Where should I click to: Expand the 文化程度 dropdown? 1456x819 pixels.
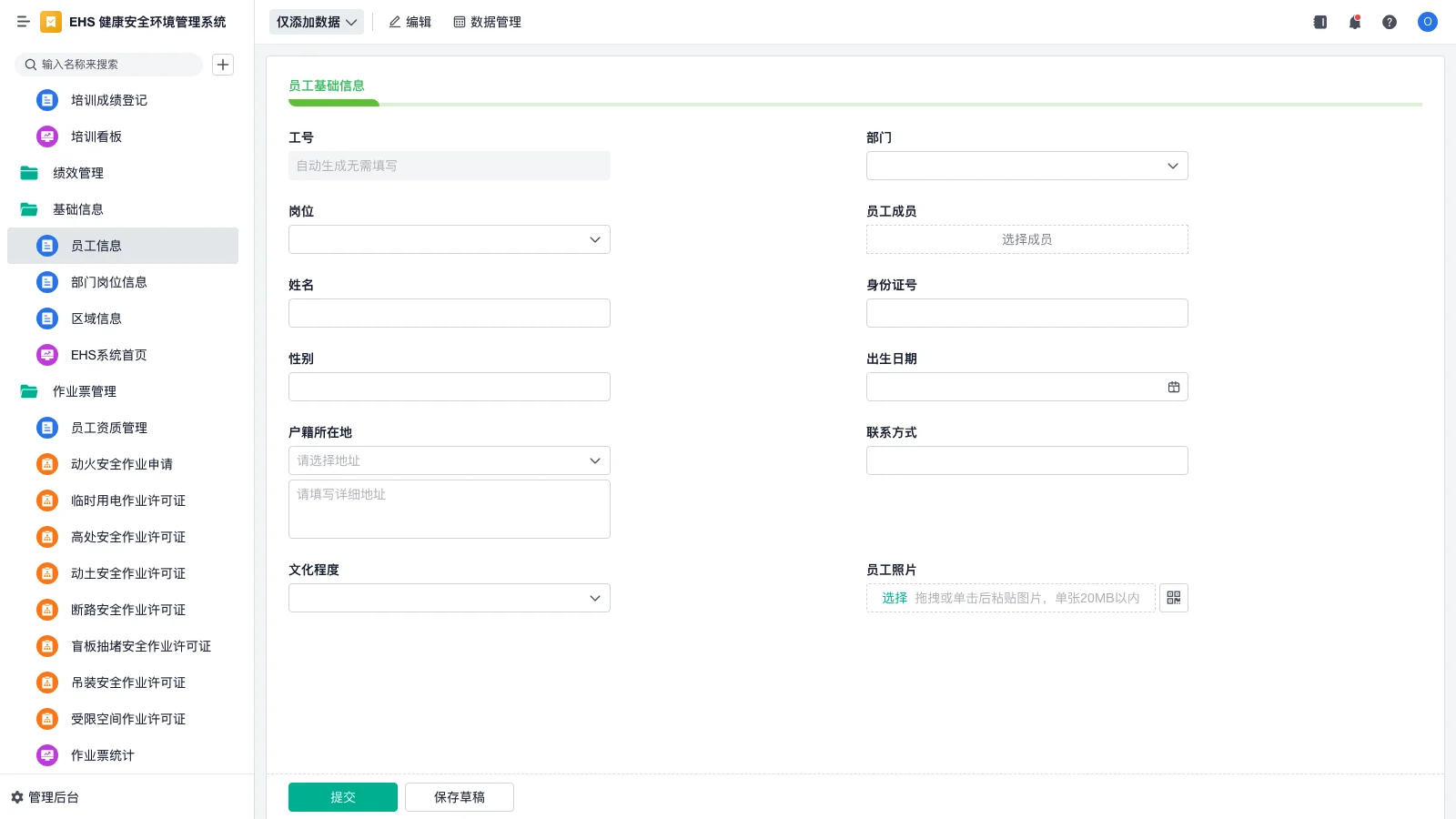click(449, 598)
